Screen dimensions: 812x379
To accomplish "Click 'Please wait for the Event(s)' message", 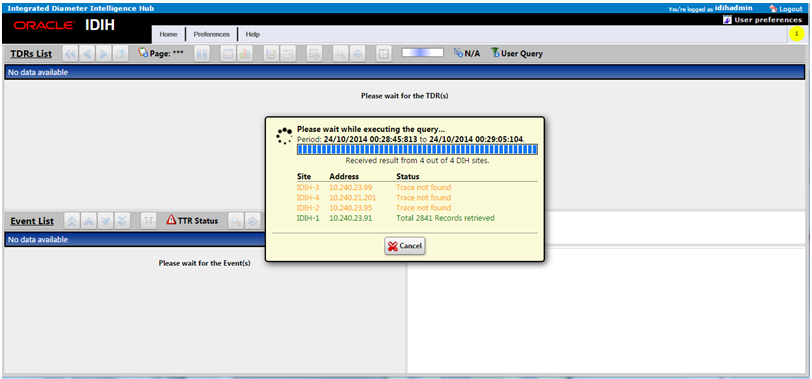I will tap(205, 263).
